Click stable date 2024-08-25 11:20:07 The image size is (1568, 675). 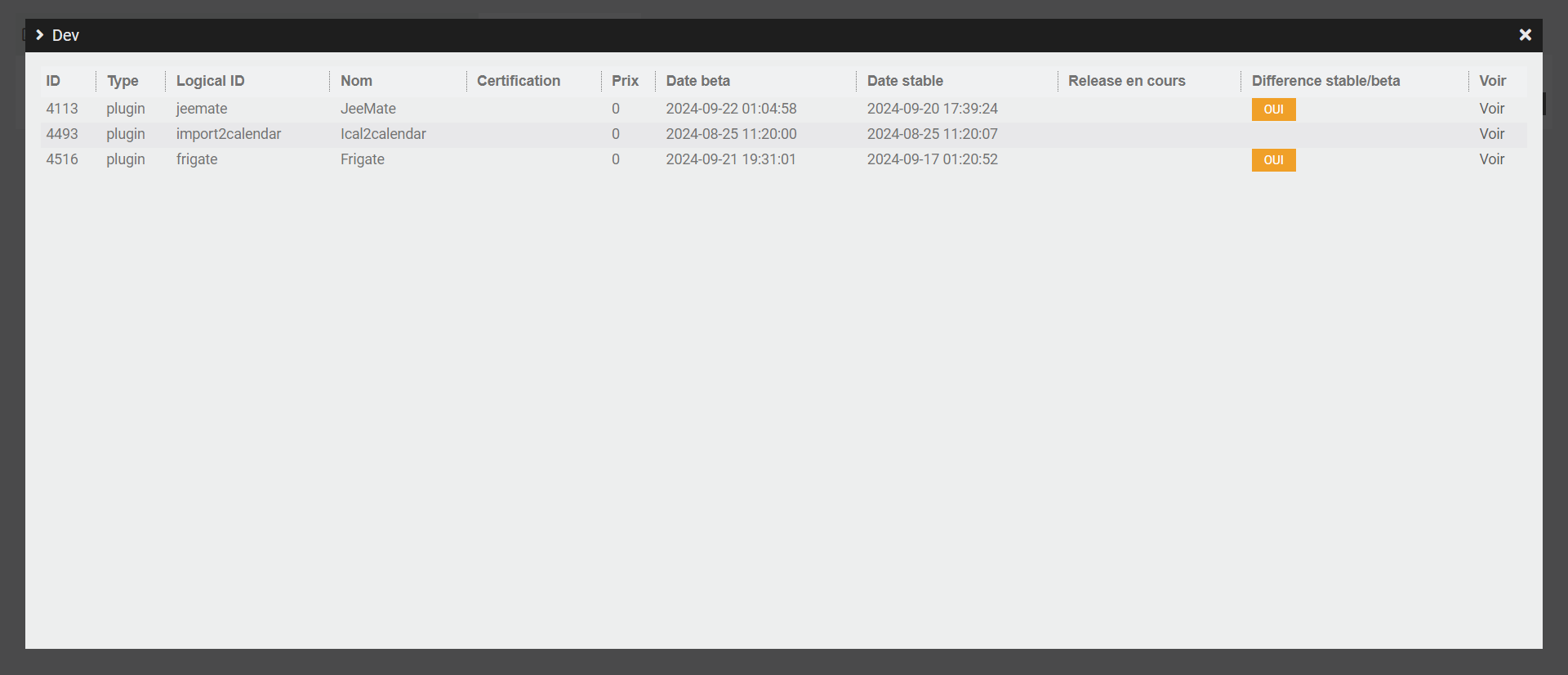[933, 134]
